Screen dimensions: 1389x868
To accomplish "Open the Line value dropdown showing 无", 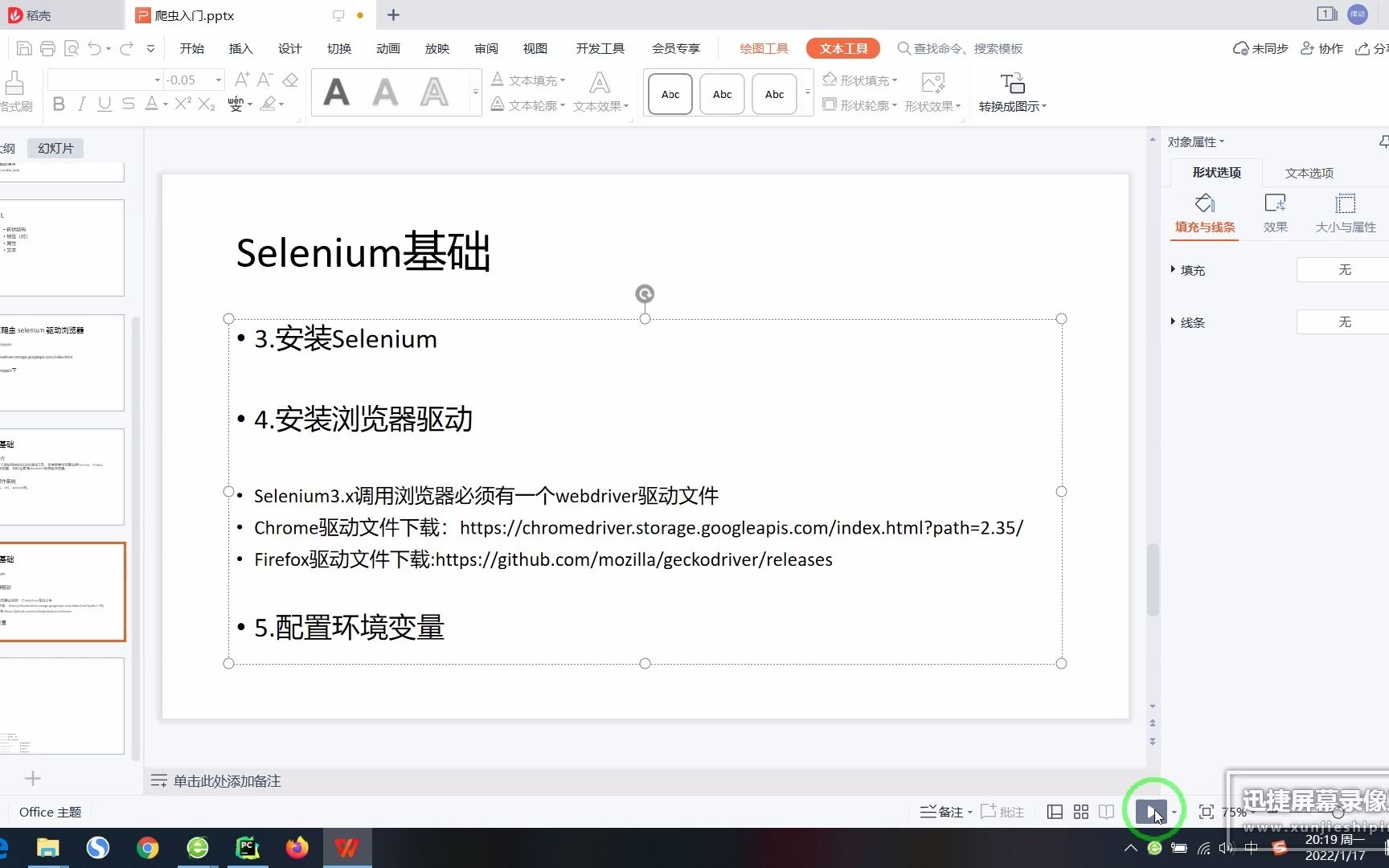I will (1342, 322).
